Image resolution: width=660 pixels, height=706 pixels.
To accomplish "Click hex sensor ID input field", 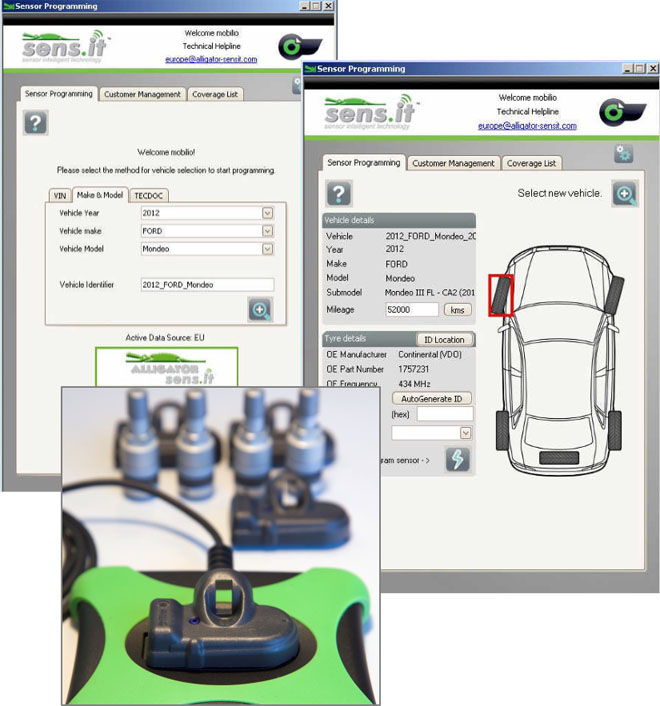I will [445, 414].
